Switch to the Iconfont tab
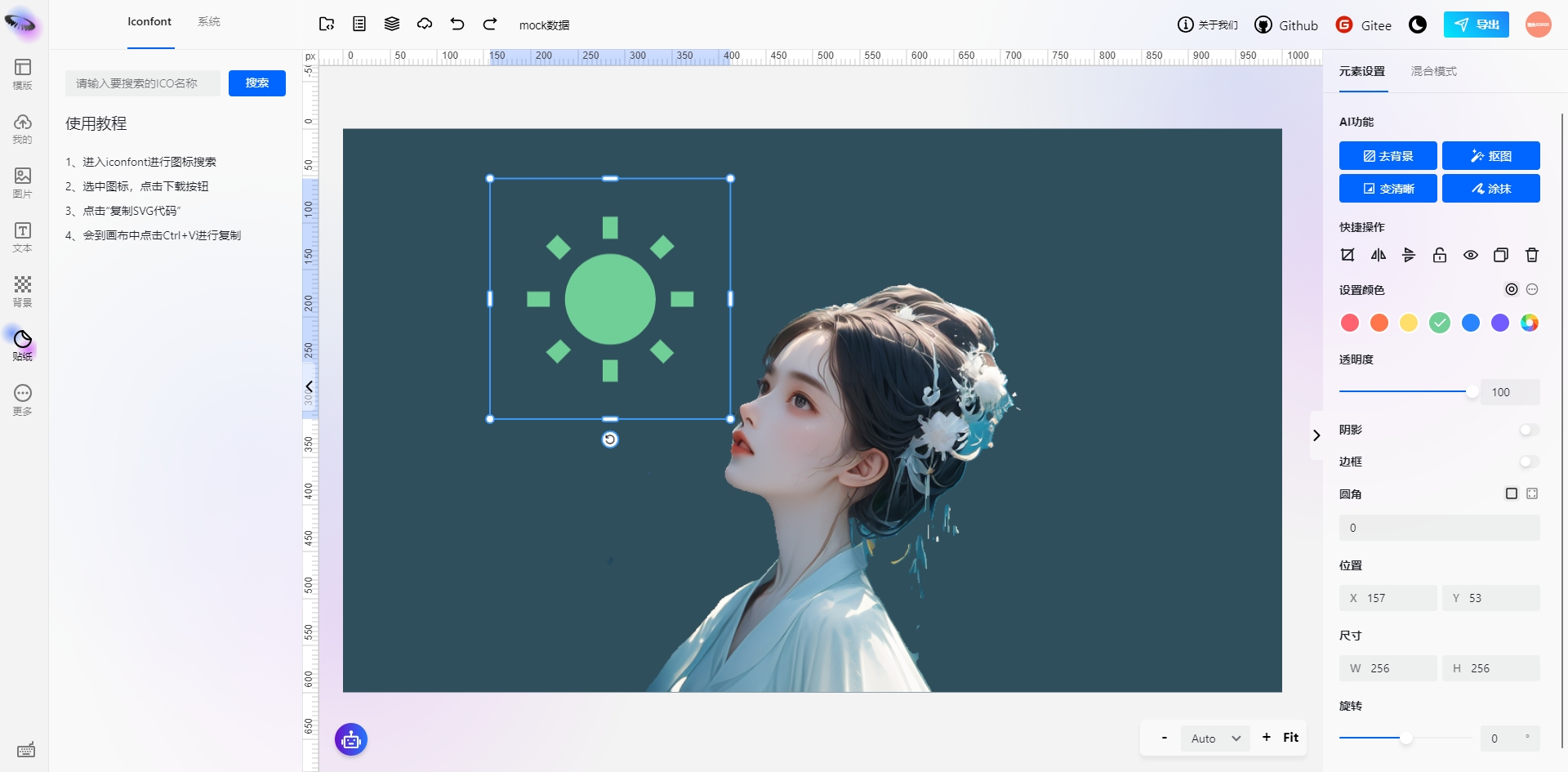 pyautogui.click(x=149, y=21)
